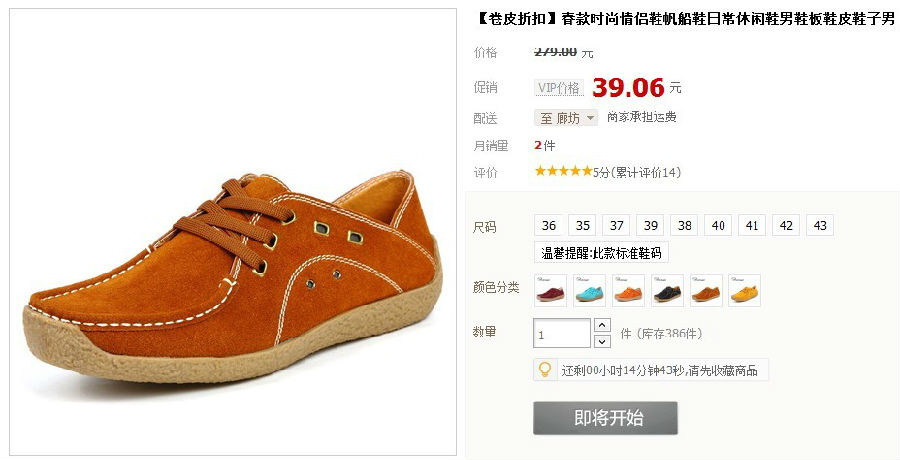Select the black shoe color thumbnail

[667, 290]
